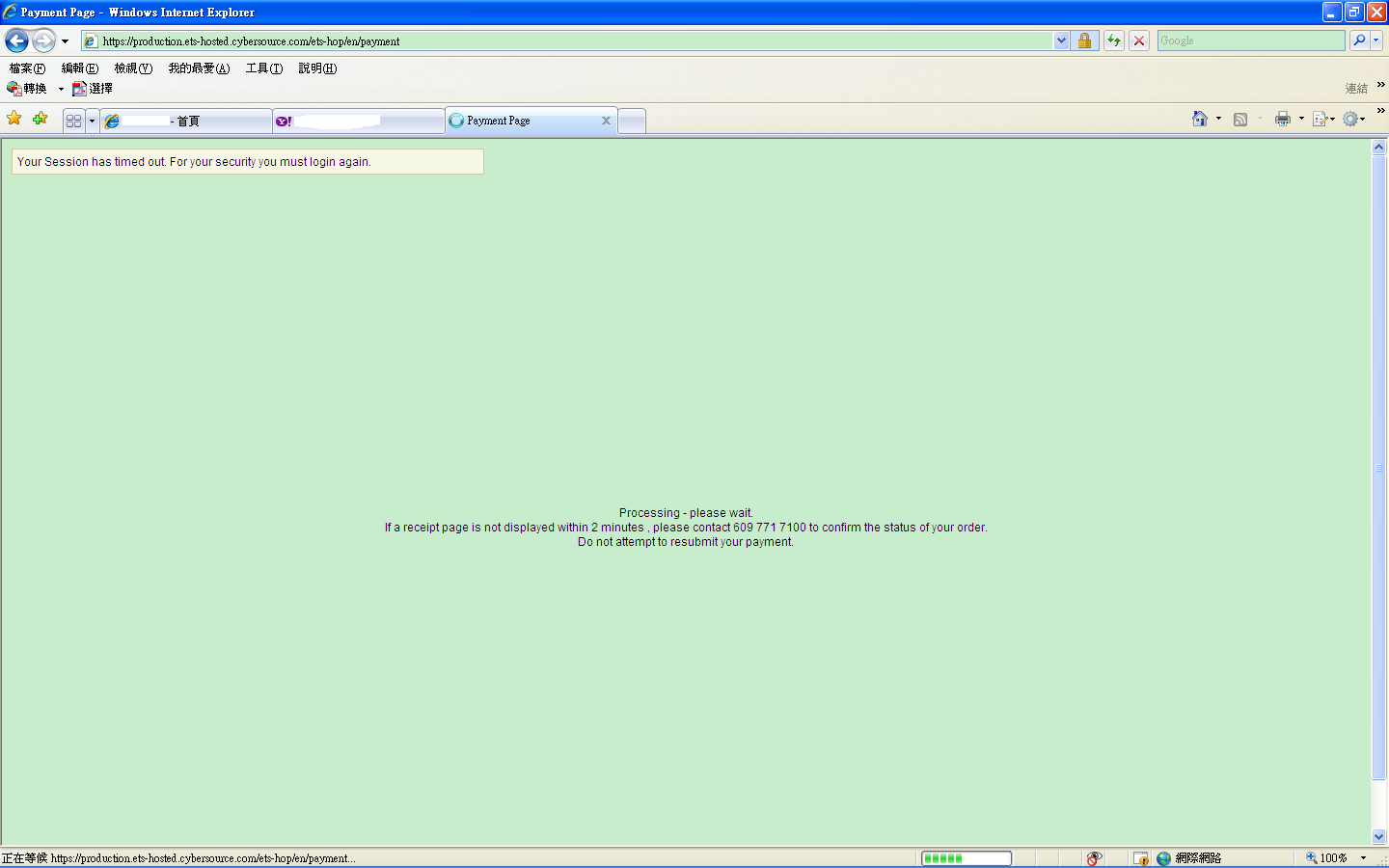The height and width of the screenshot is (868, 1389).
Task: Click the 'Processing - please wait.' text
Action: click(686, 513)
